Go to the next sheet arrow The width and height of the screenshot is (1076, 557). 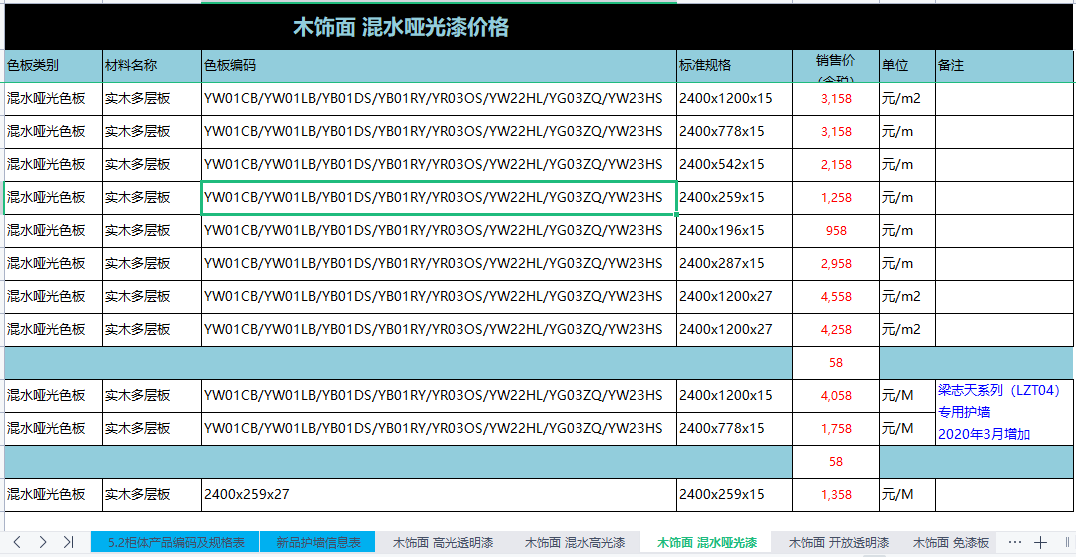pyautogui.click(x=42, y=542)
